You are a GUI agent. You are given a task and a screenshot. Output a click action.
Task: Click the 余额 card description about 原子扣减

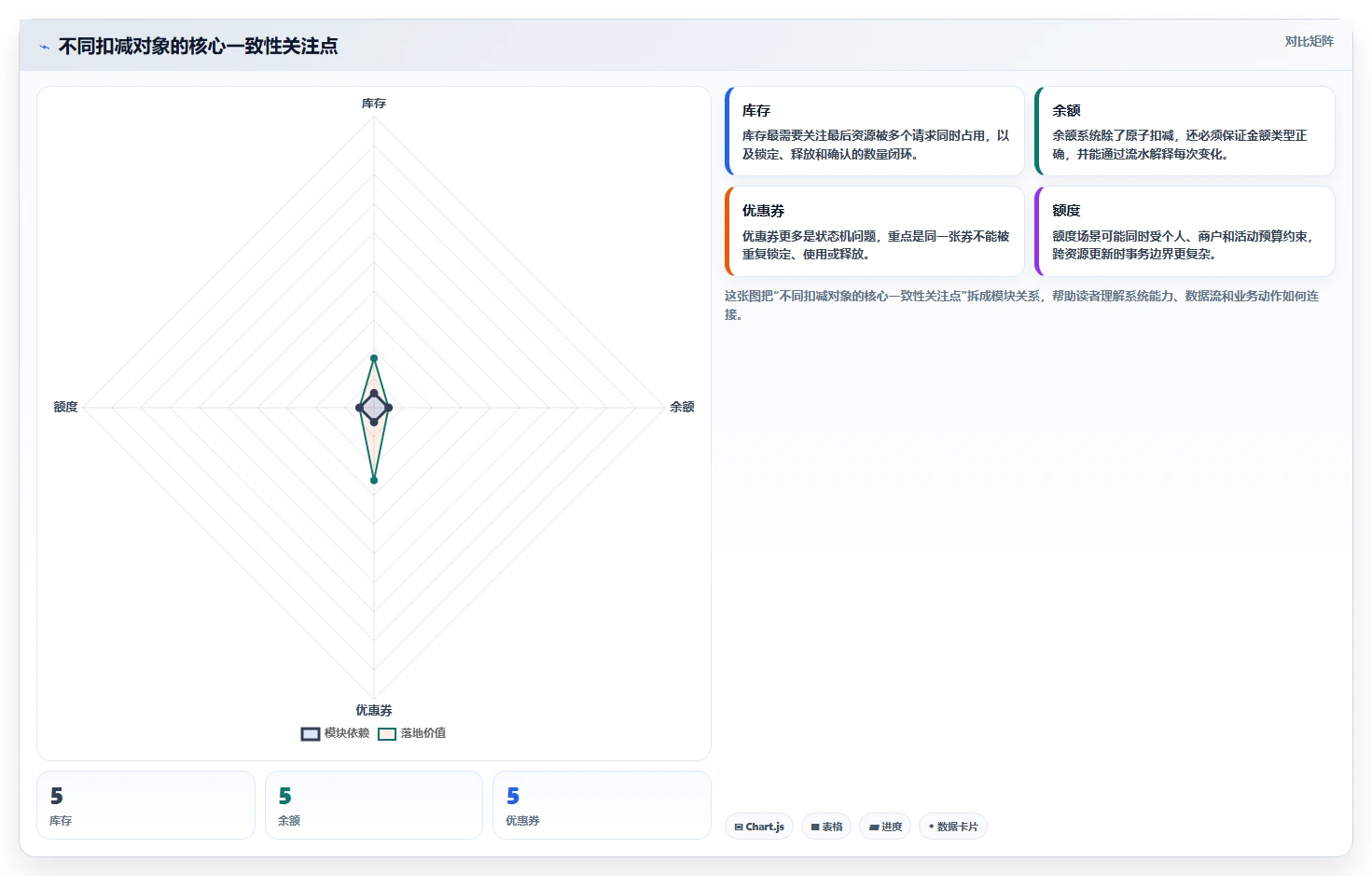1180,145
